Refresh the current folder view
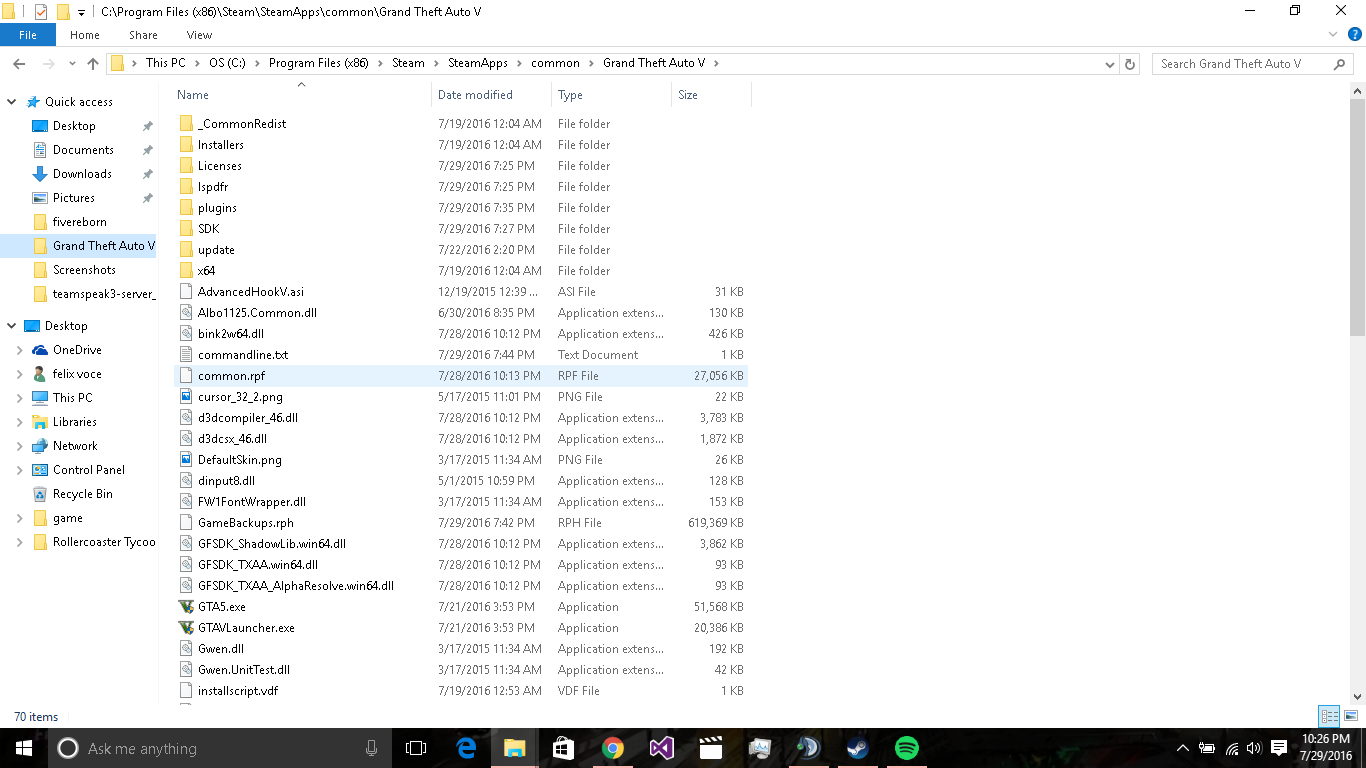Viewport: 1366px width, 768px height. tap(1130, 63)
